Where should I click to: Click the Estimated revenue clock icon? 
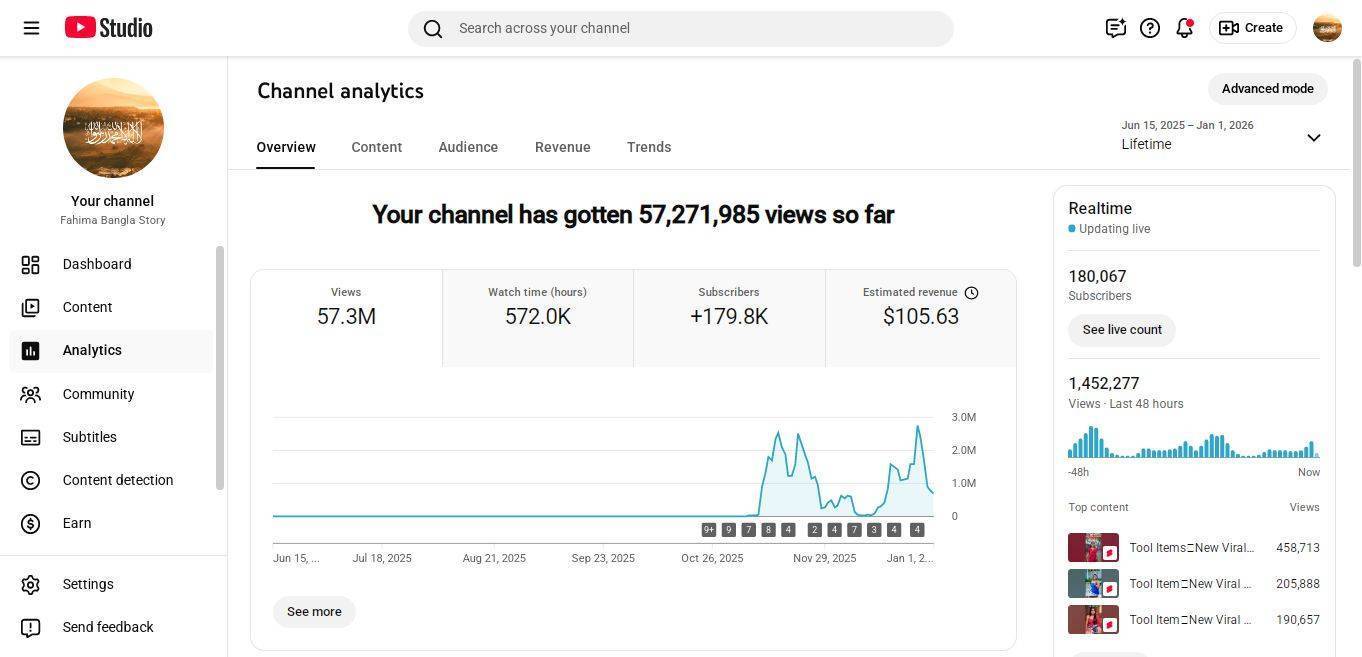(x=971, y=293)
